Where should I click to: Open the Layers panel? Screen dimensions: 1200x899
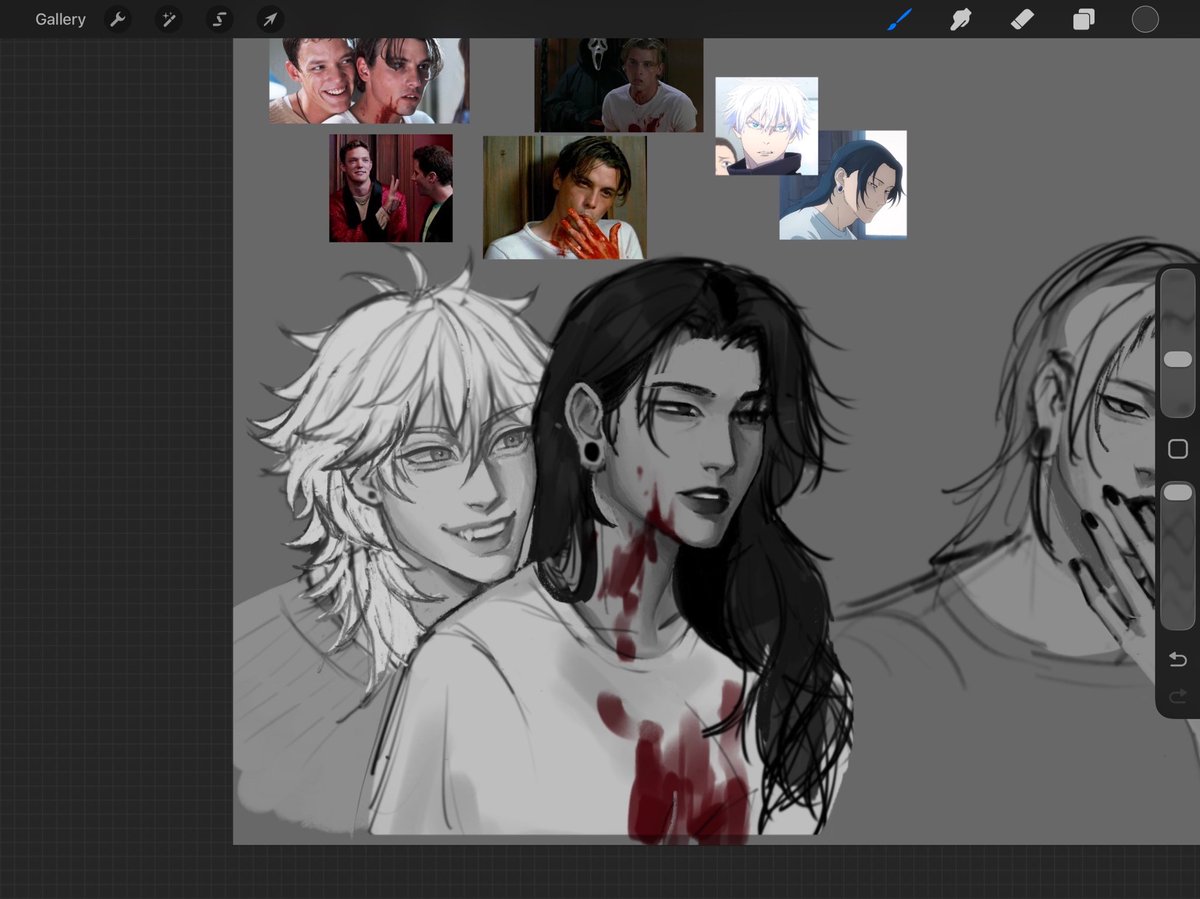(1083, 19)
